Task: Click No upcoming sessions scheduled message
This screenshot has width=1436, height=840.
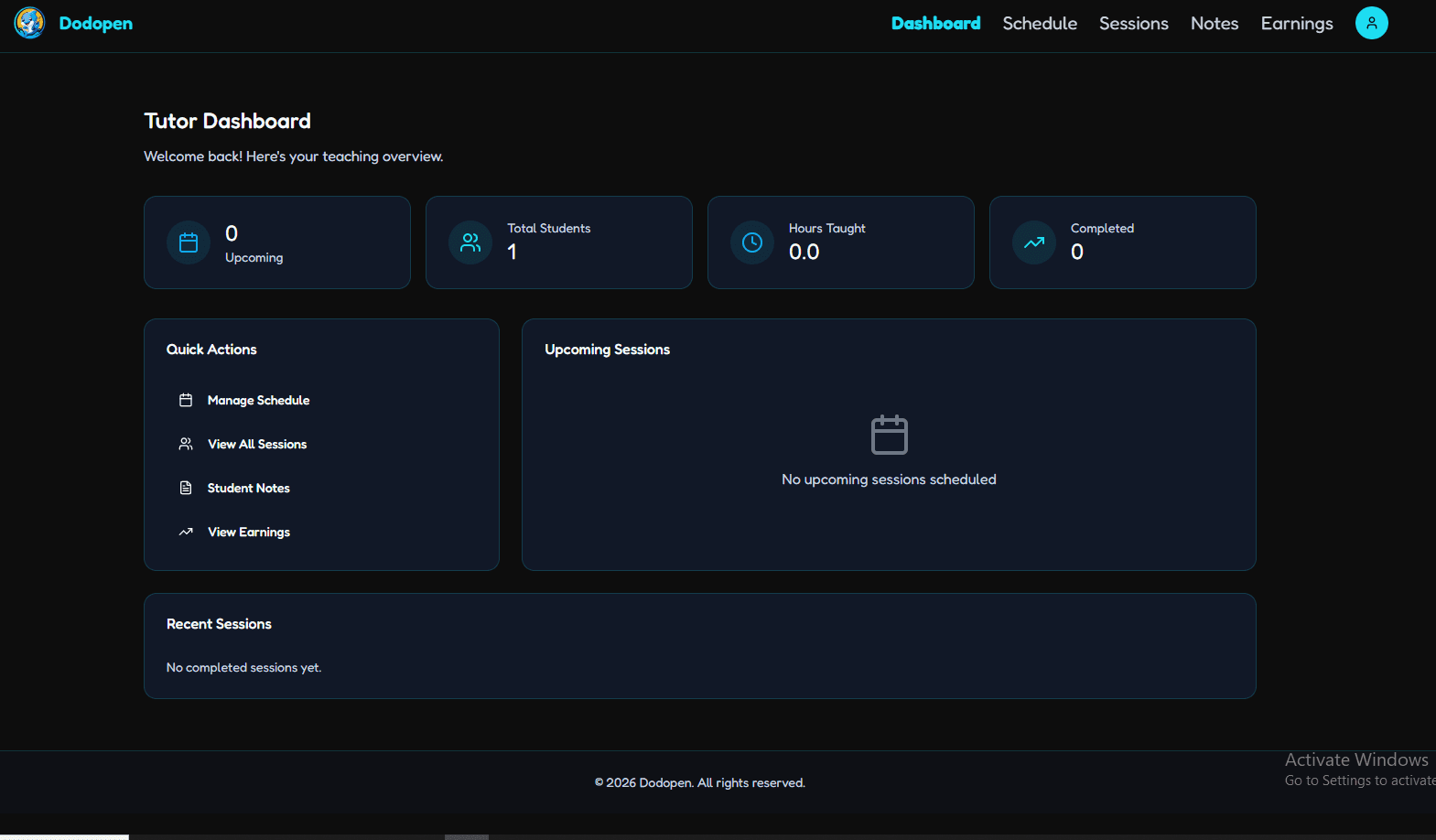Action: click(889, 479)
